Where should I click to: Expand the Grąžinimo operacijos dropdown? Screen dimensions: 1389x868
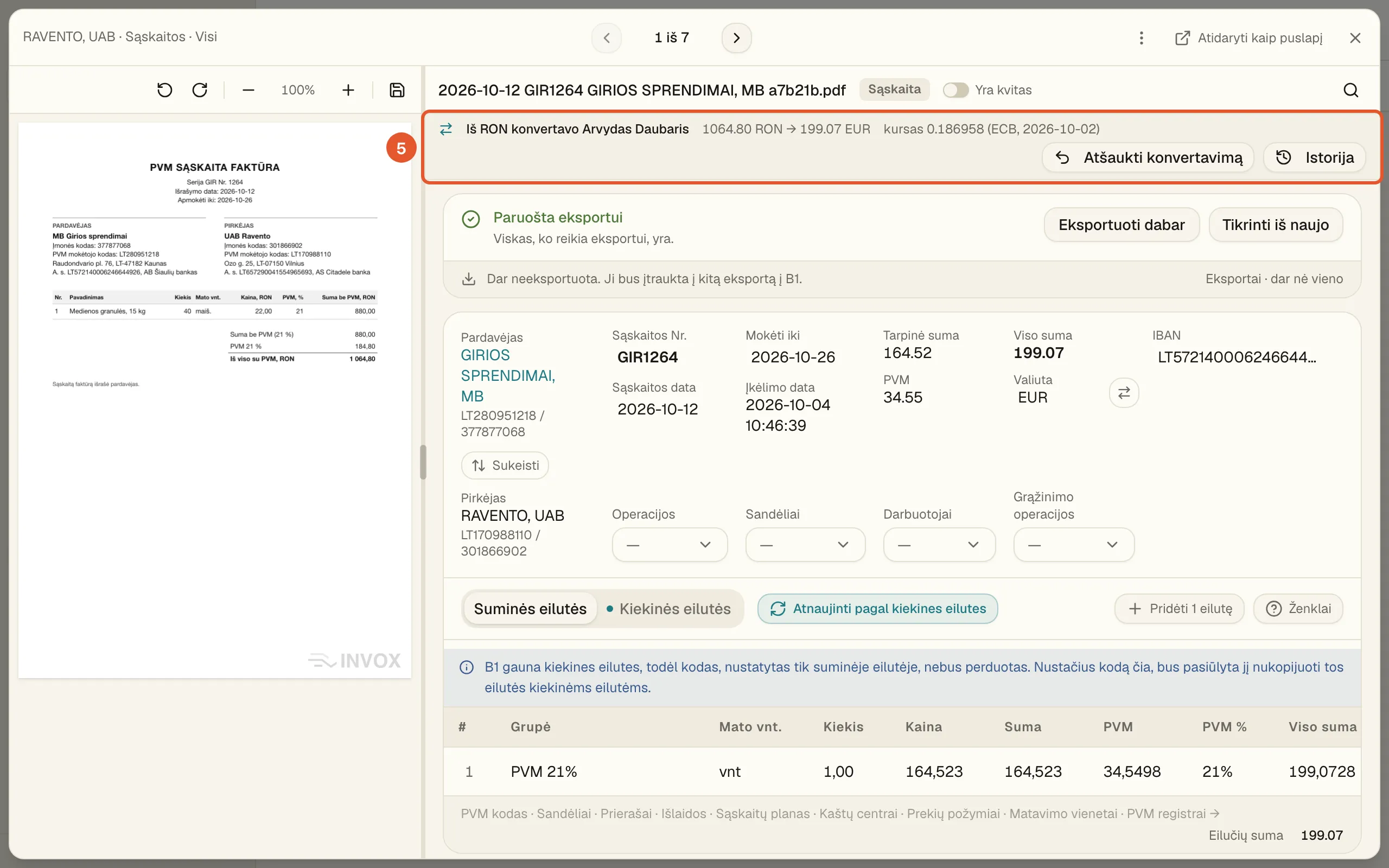click(1074, 545)
